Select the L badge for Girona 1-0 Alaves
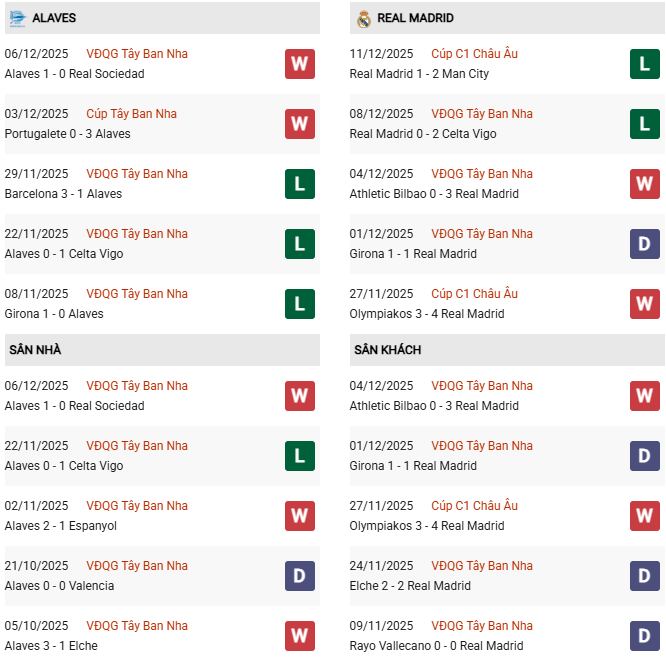The image size is (666, 659). 299,304
